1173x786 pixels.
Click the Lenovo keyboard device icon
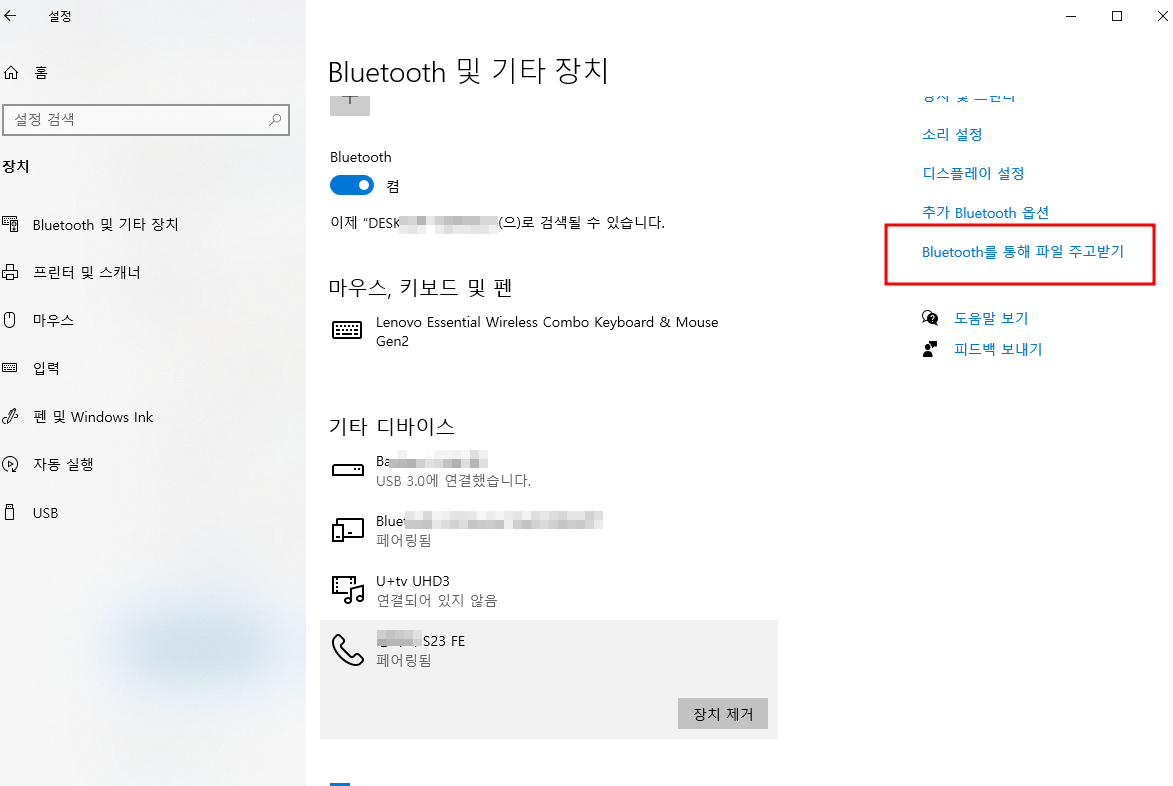coord(347,330)
